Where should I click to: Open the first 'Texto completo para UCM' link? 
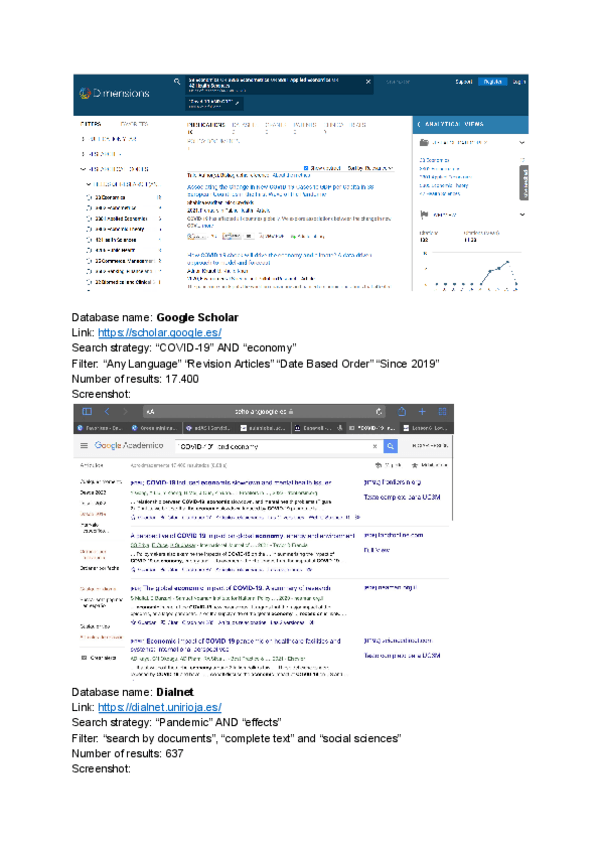point(402,497)
